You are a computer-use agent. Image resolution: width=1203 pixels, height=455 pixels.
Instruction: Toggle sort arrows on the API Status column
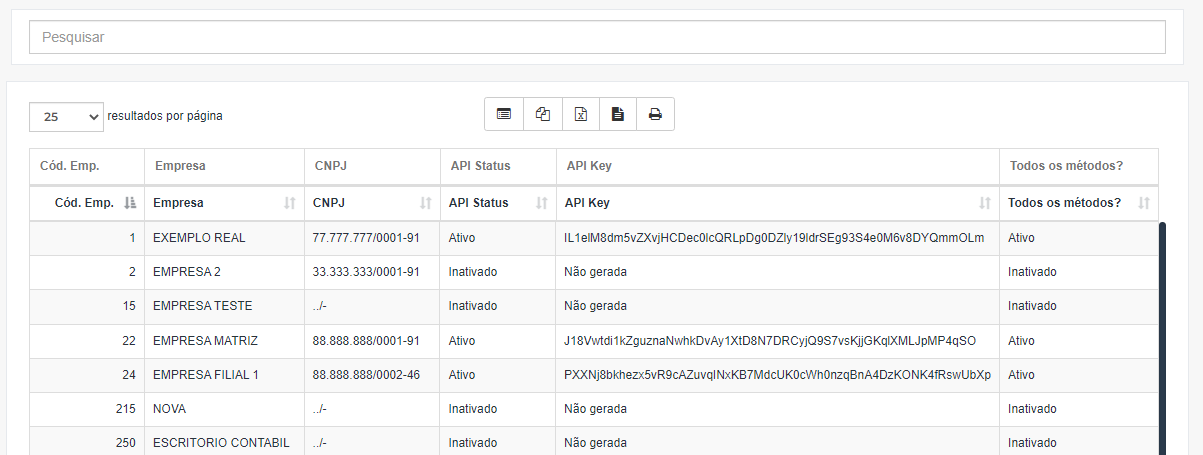click(x=542, y=203)
